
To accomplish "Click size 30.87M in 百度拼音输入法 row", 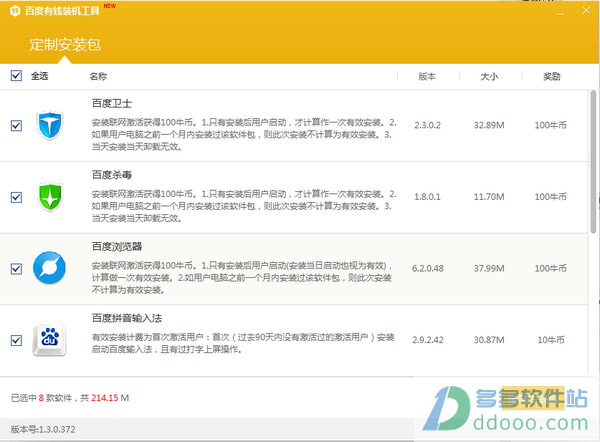I will pos(489,340).
